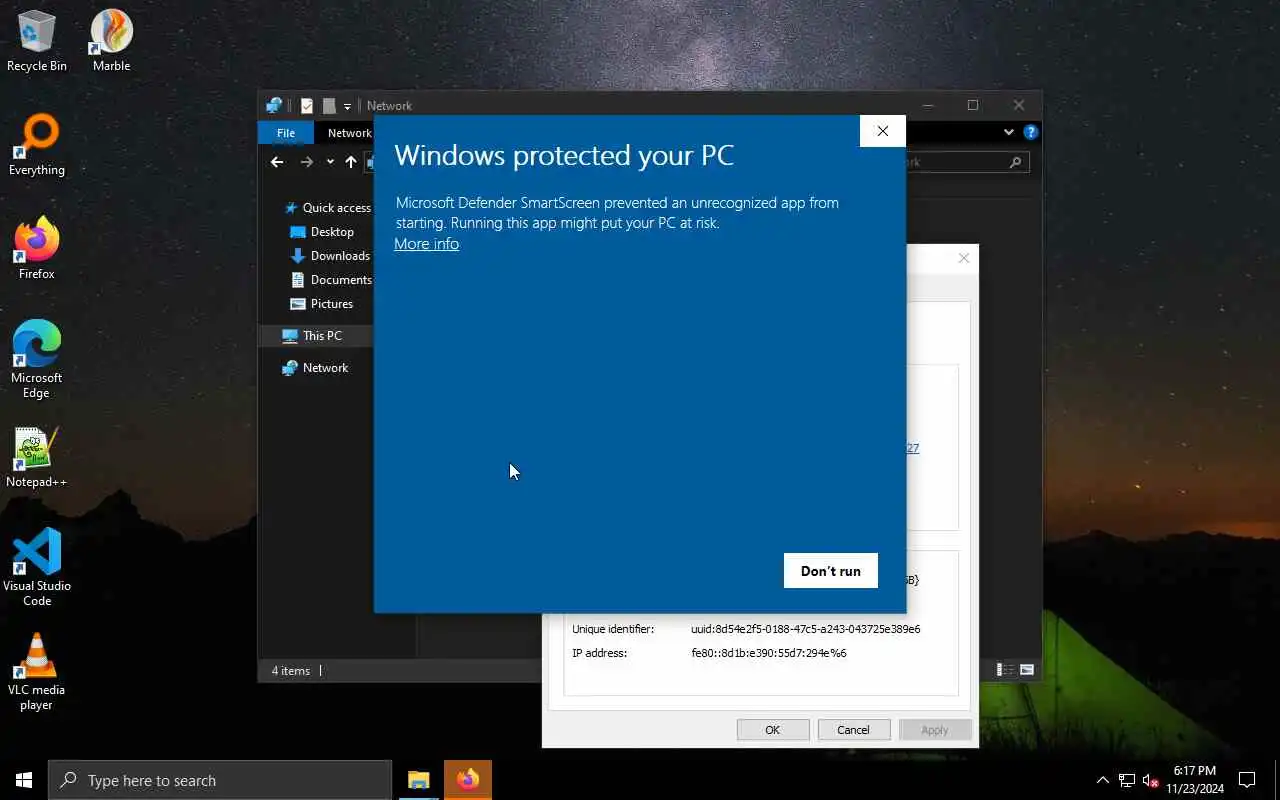Open the Action Center notifications icon
The width and height of the screenshot is (1280, 800).
pos(1247,780)
